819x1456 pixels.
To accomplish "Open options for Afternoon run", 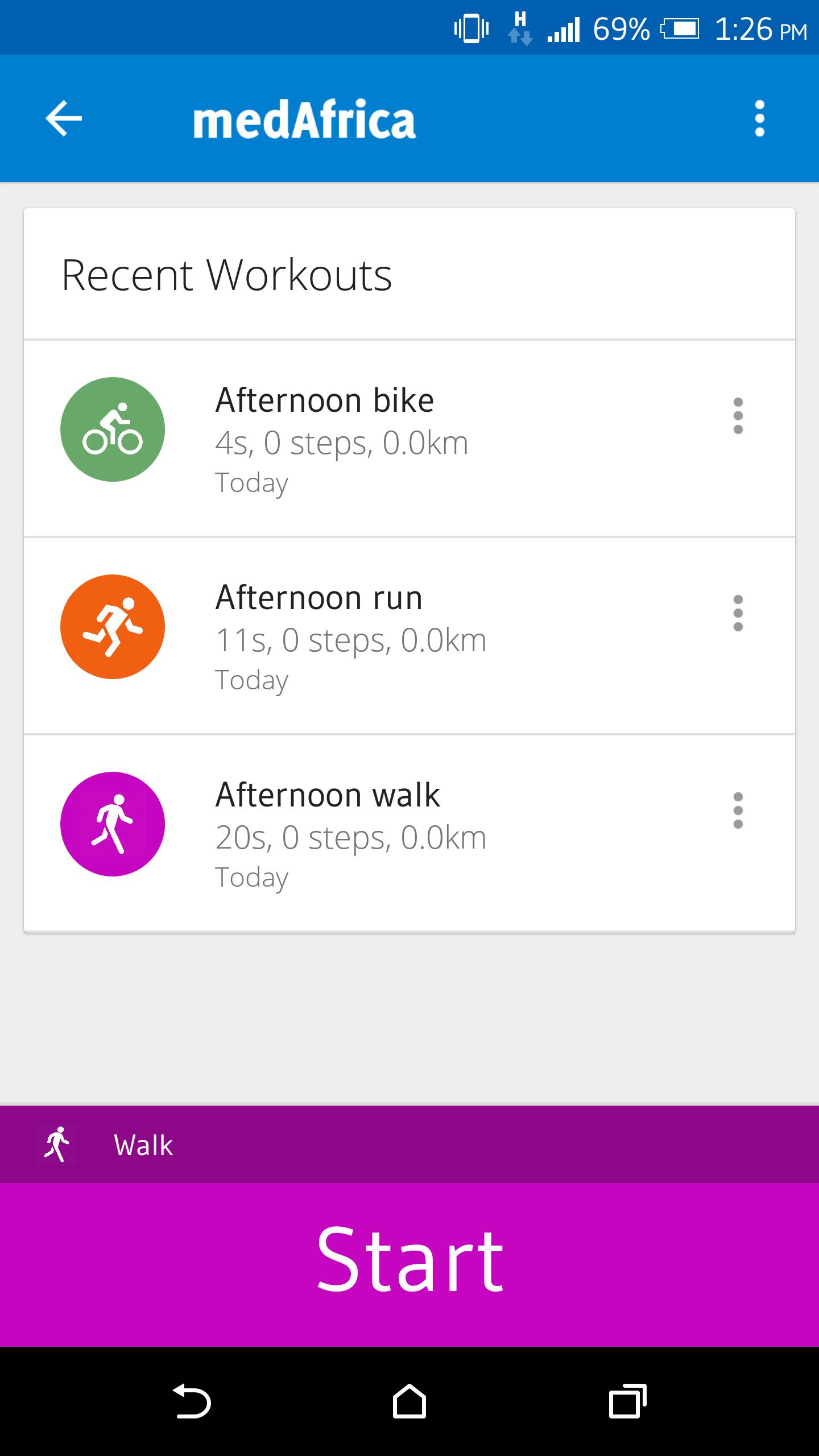I will click(x=738, y=613).
